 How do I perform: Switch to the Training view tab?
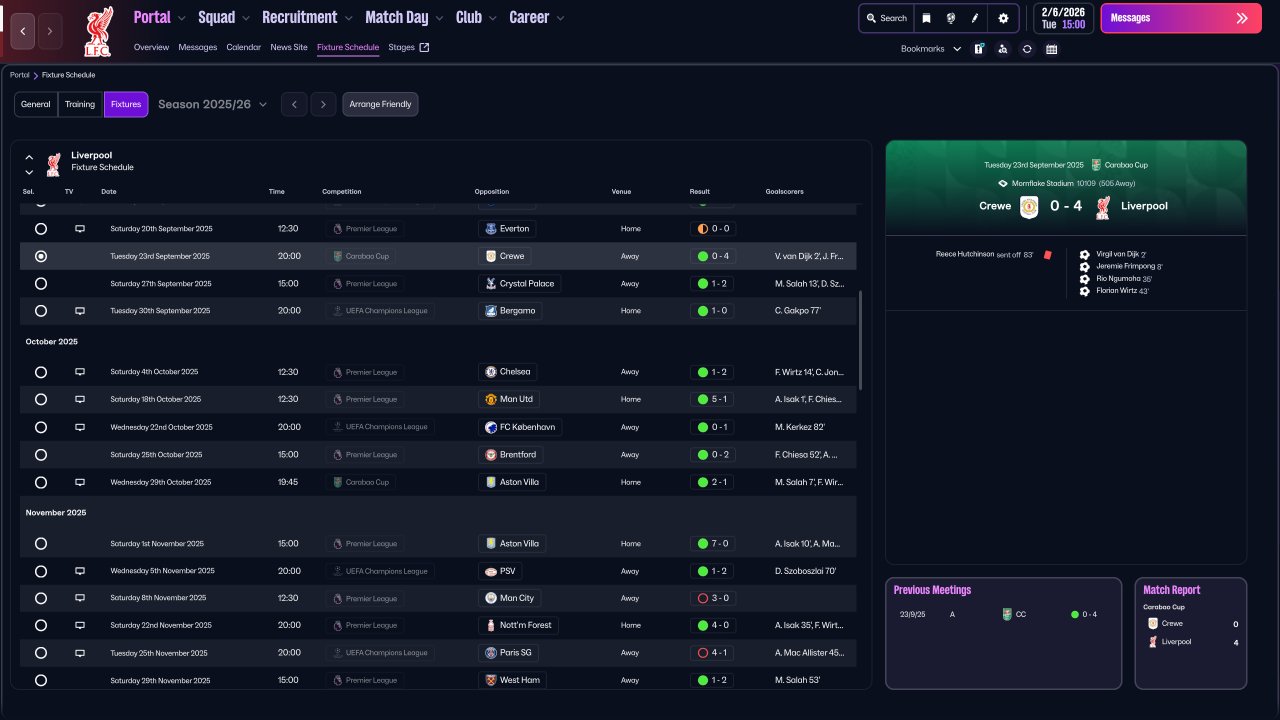pyautogui.click(x=80, y=104)
